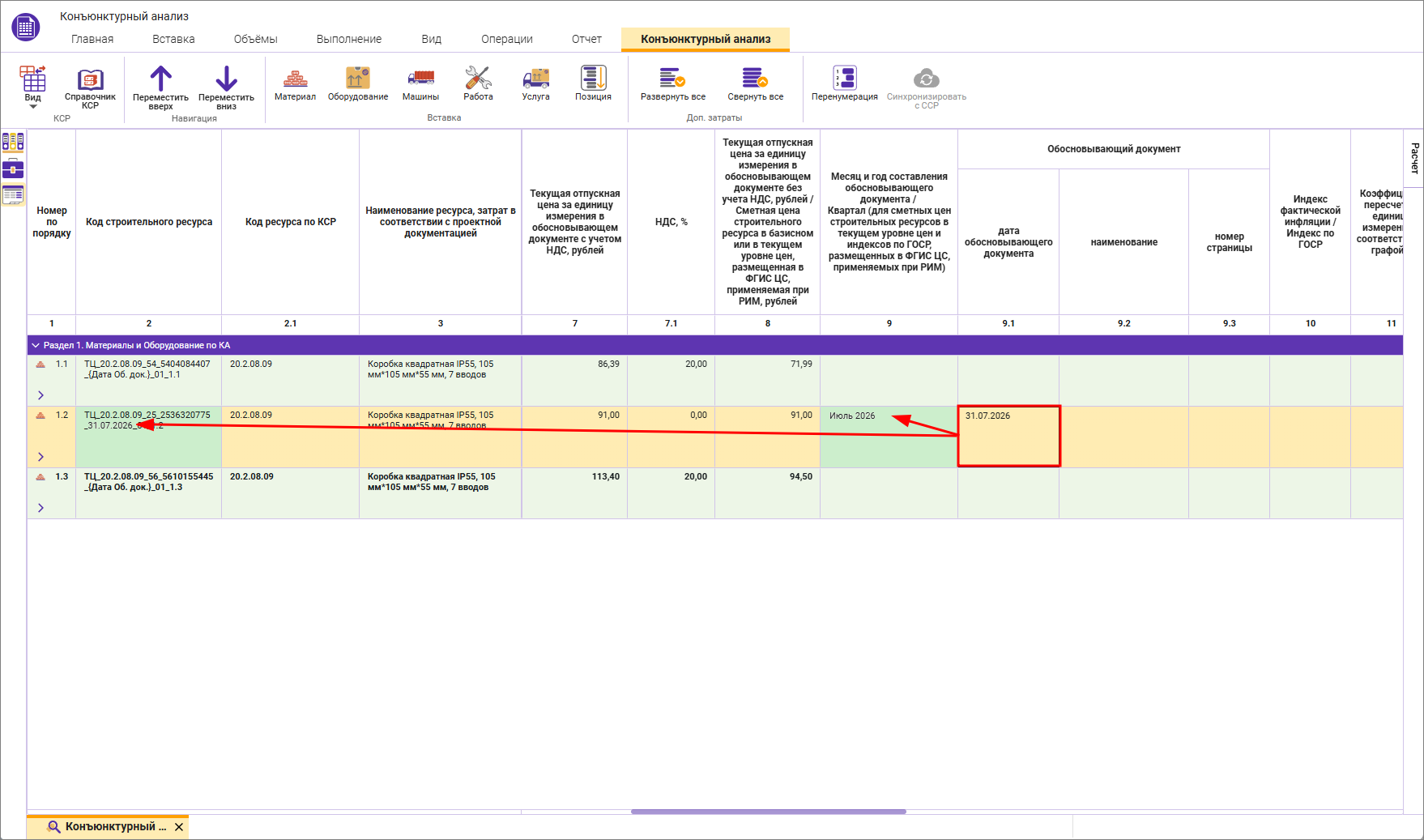The image size is (1424, 840).
Task: Insert a Материал resource
Action: 295,84
